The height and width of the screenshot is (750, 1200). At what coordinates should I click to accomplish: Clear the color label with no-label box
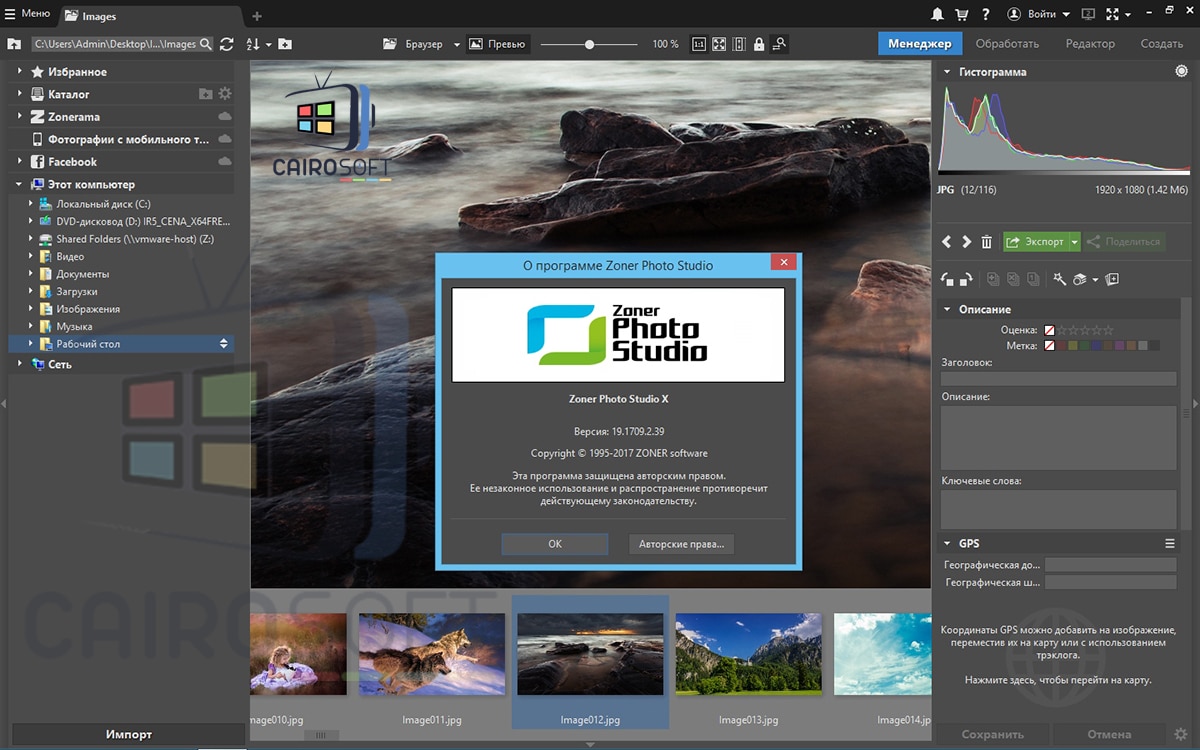[1050, 346]
